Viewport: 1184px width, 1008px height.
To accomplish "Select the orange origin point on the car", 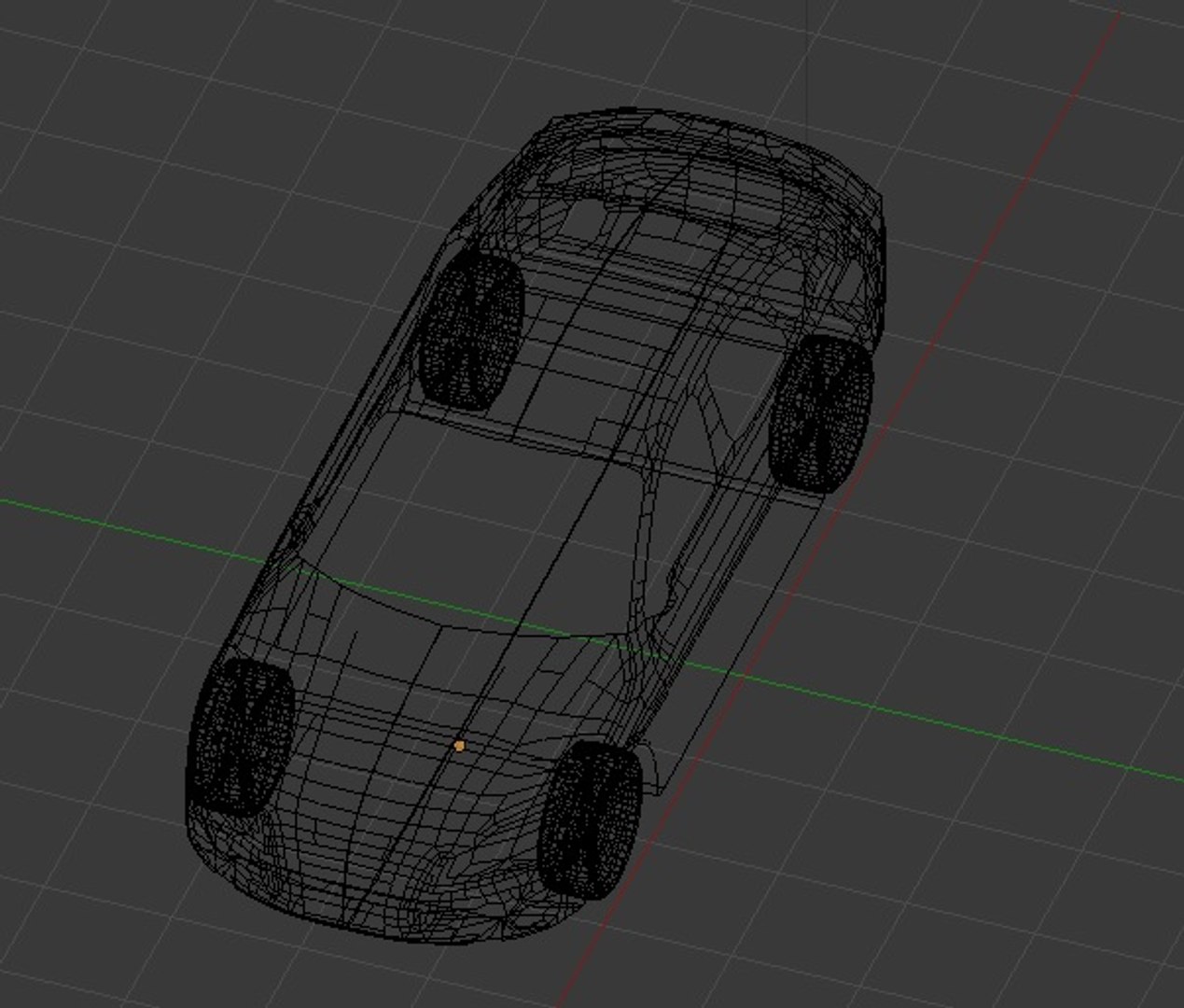I will coord(459,746).
